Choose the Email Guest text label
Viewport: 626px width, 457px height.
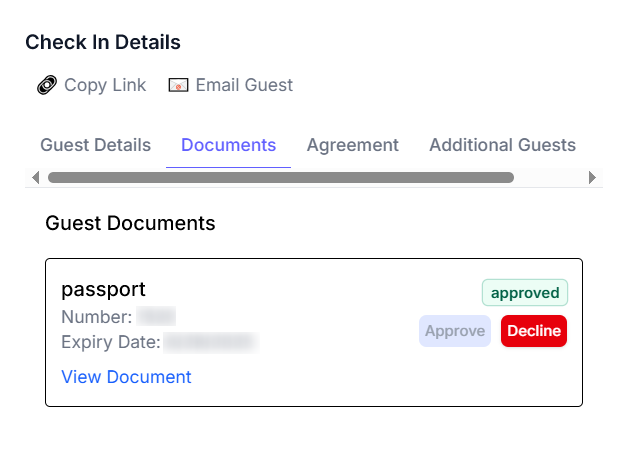coord(244,85)
